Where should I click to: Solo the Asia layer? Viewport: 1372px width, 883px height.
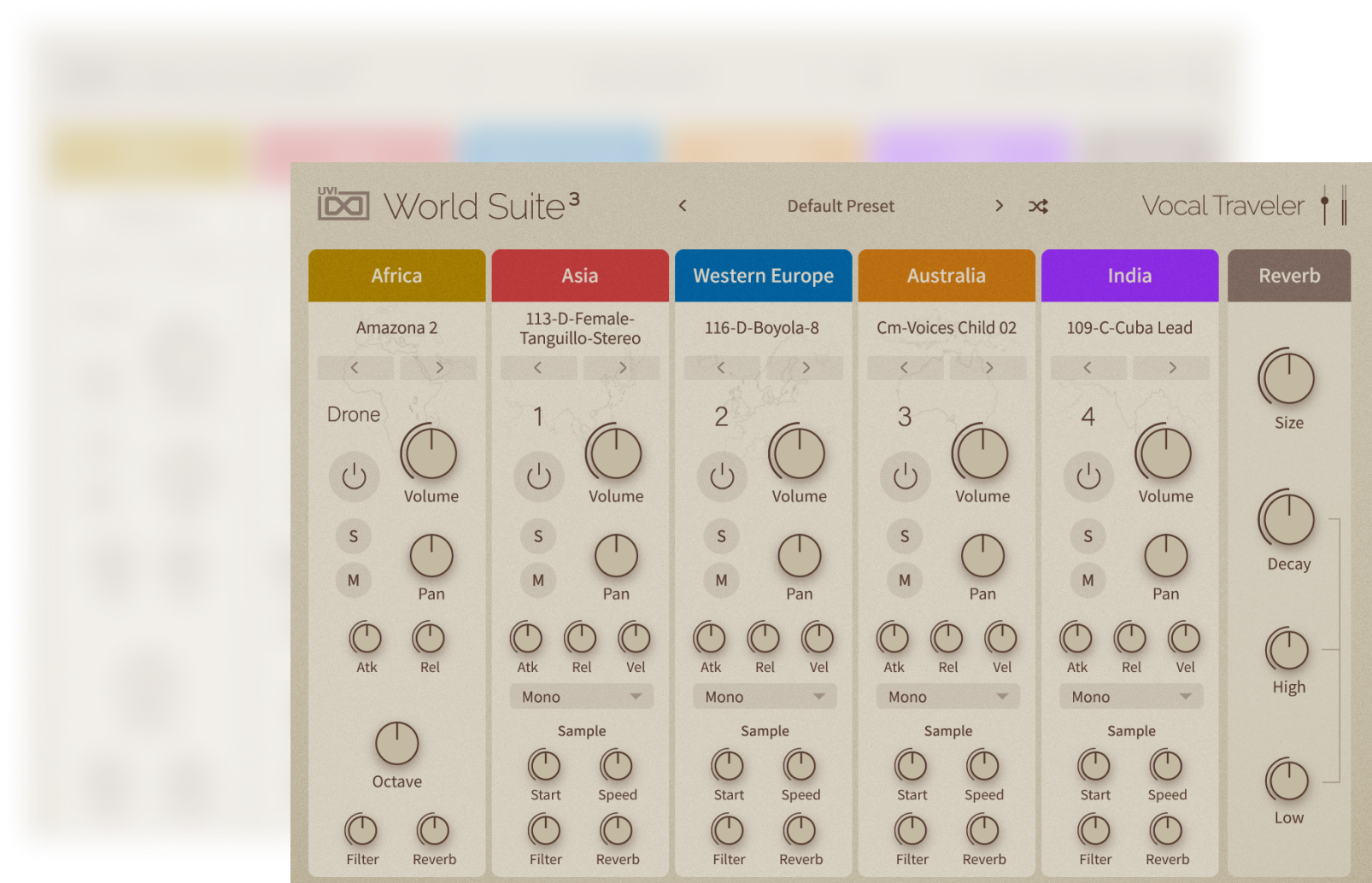tap(538, 536)
